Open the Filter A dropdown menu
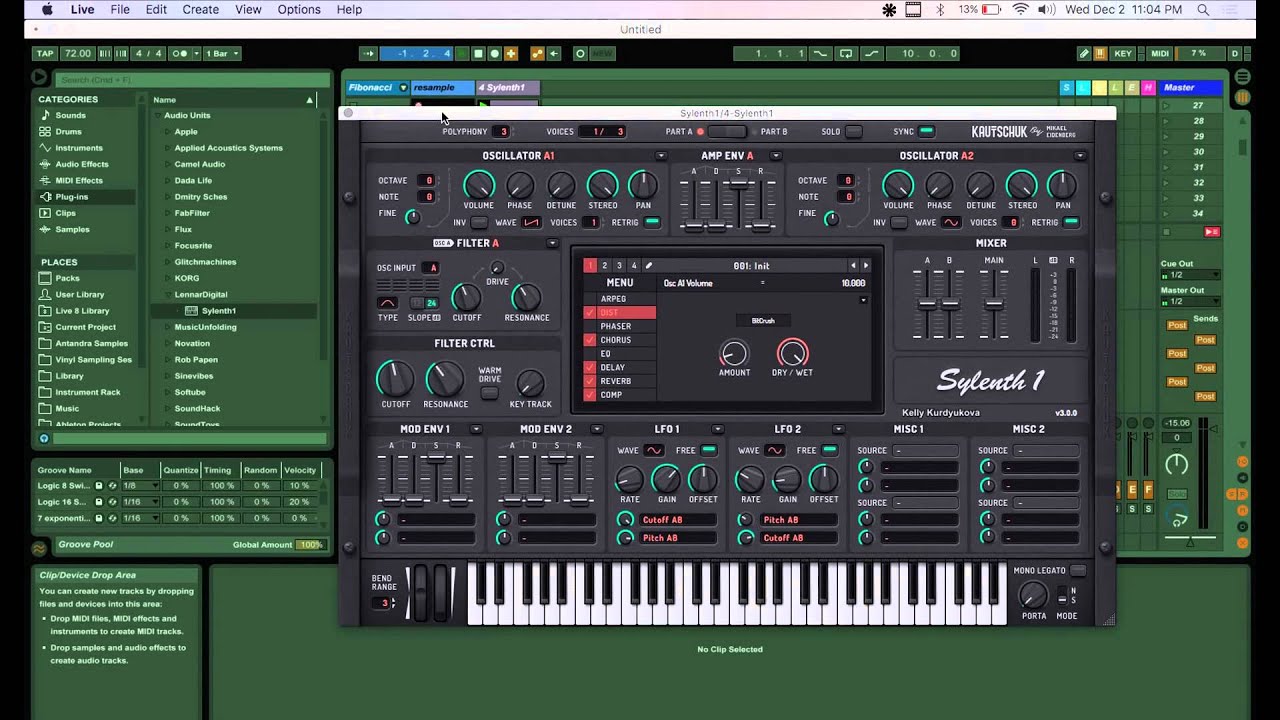The height and width of the screenshot is (720, 1280). (x=552, y=243)
